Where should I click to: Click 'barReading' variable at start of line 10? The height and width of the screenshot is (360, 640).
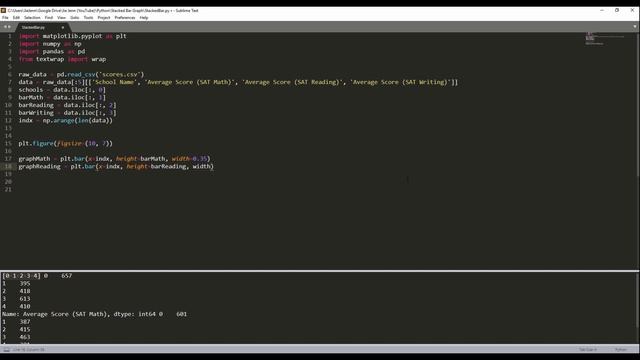(x=36, y=105)
